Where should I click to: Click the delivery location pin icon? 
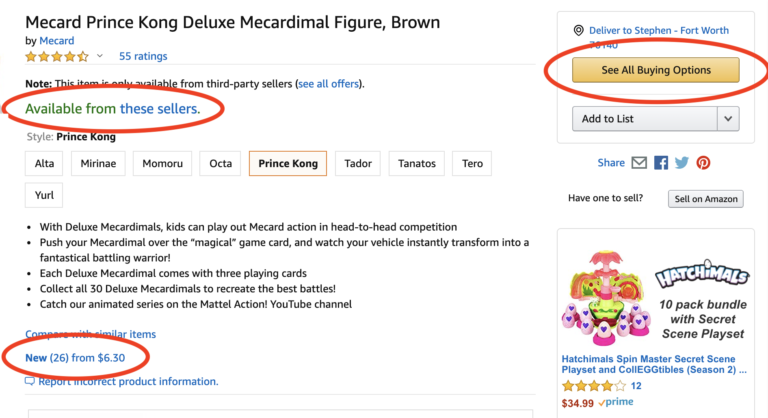point(578,31)
